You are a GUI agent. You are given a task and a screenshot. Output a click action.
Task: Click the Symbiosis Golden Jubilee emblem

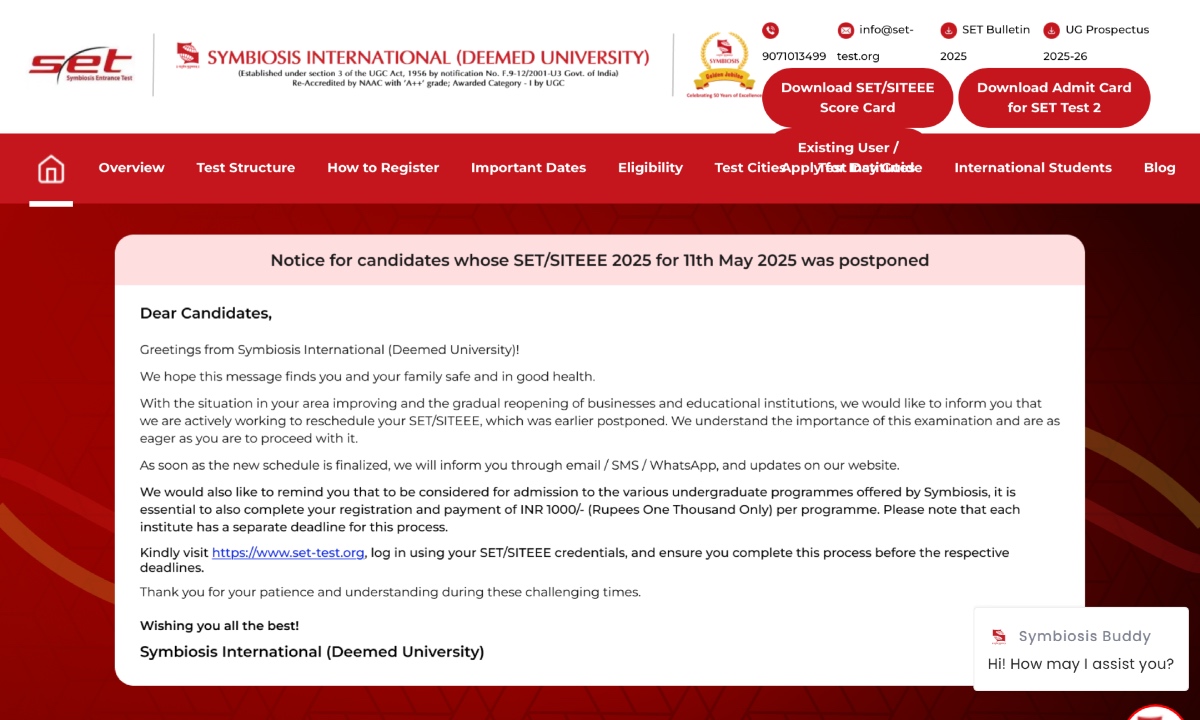(x=724, y=64)
